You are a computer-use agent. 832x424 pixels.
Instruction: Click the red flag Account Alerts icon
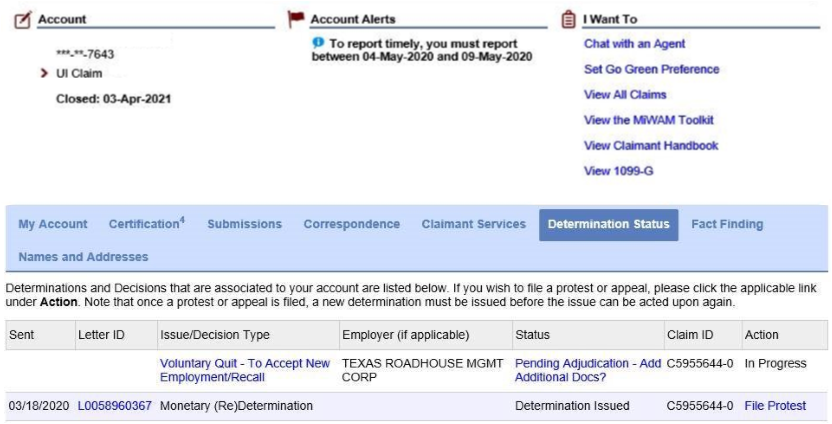[x=296, y=19]
